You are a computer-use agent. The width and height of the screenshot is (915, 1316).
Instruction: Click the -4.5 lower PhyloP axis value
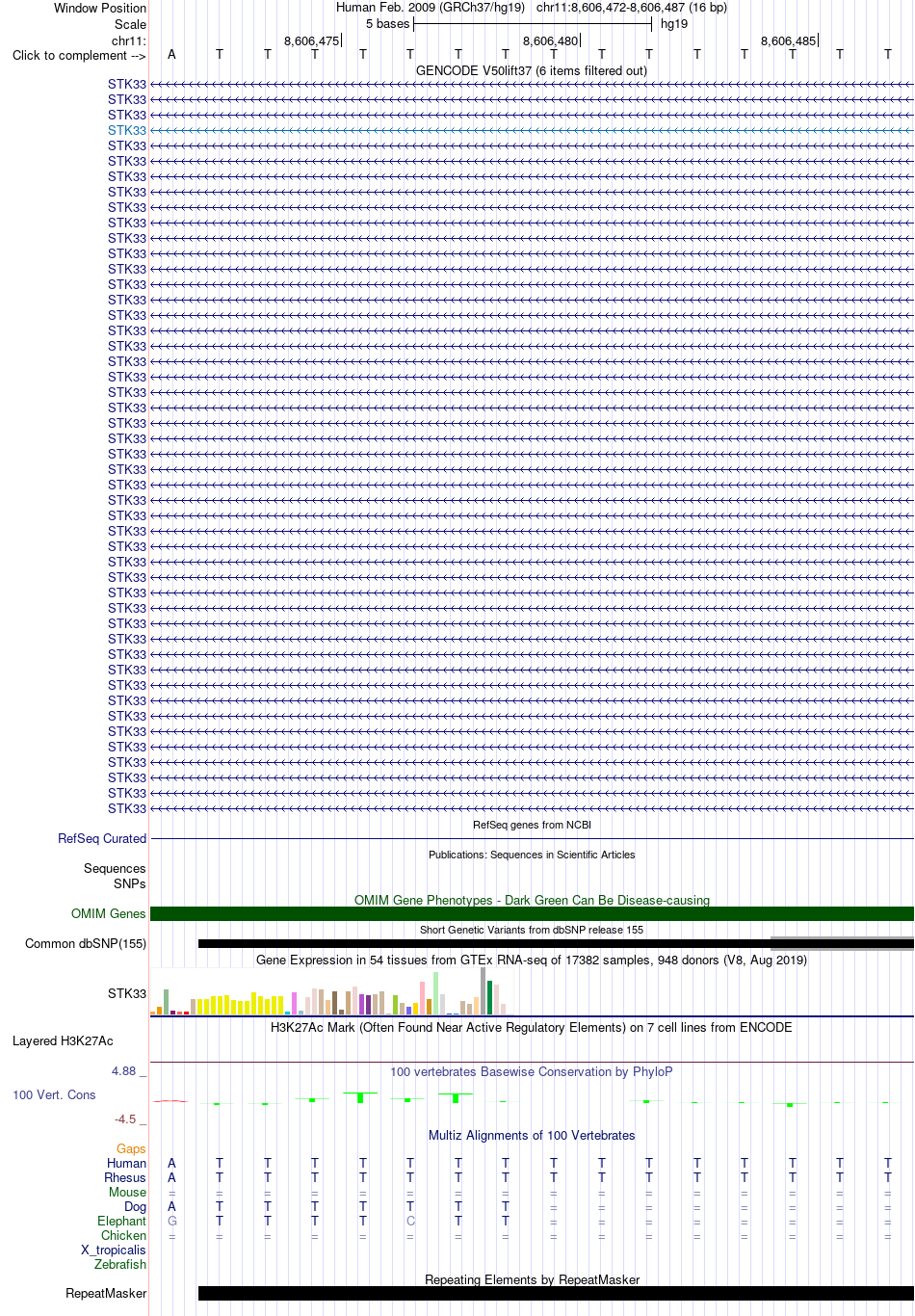126,1119
